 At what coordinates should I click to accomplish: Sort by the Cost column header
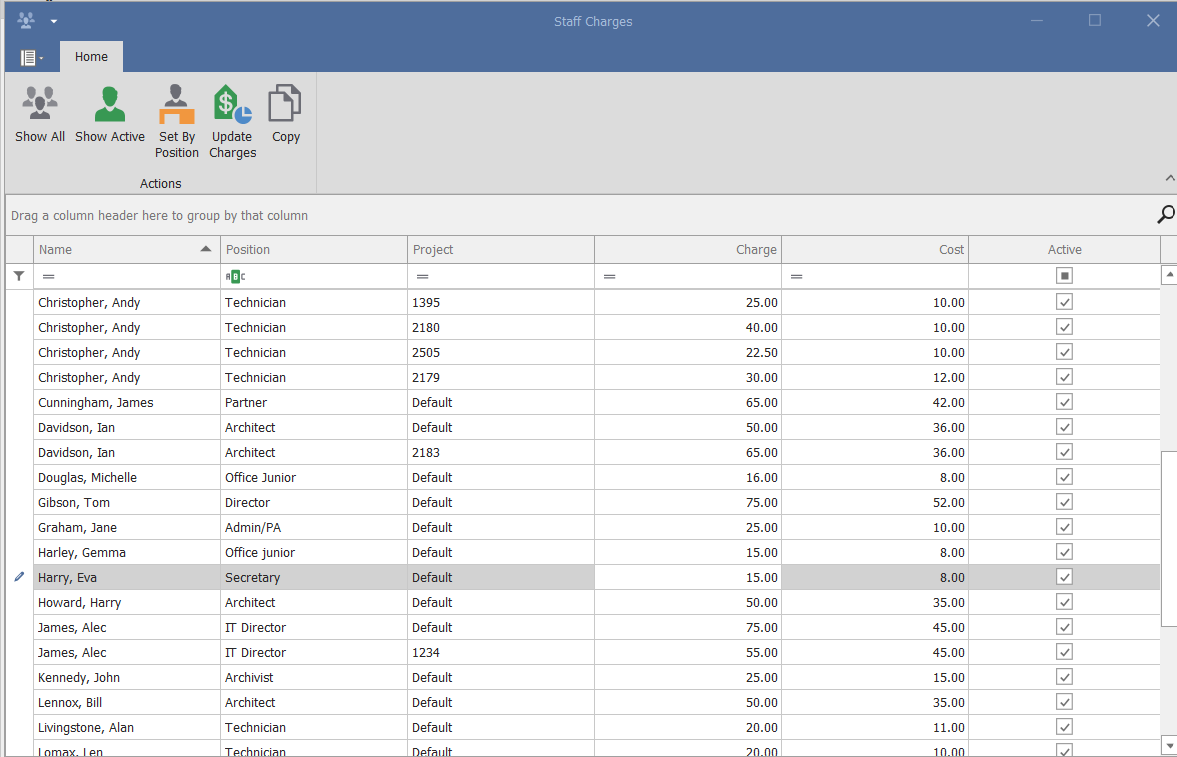[874, 249]
